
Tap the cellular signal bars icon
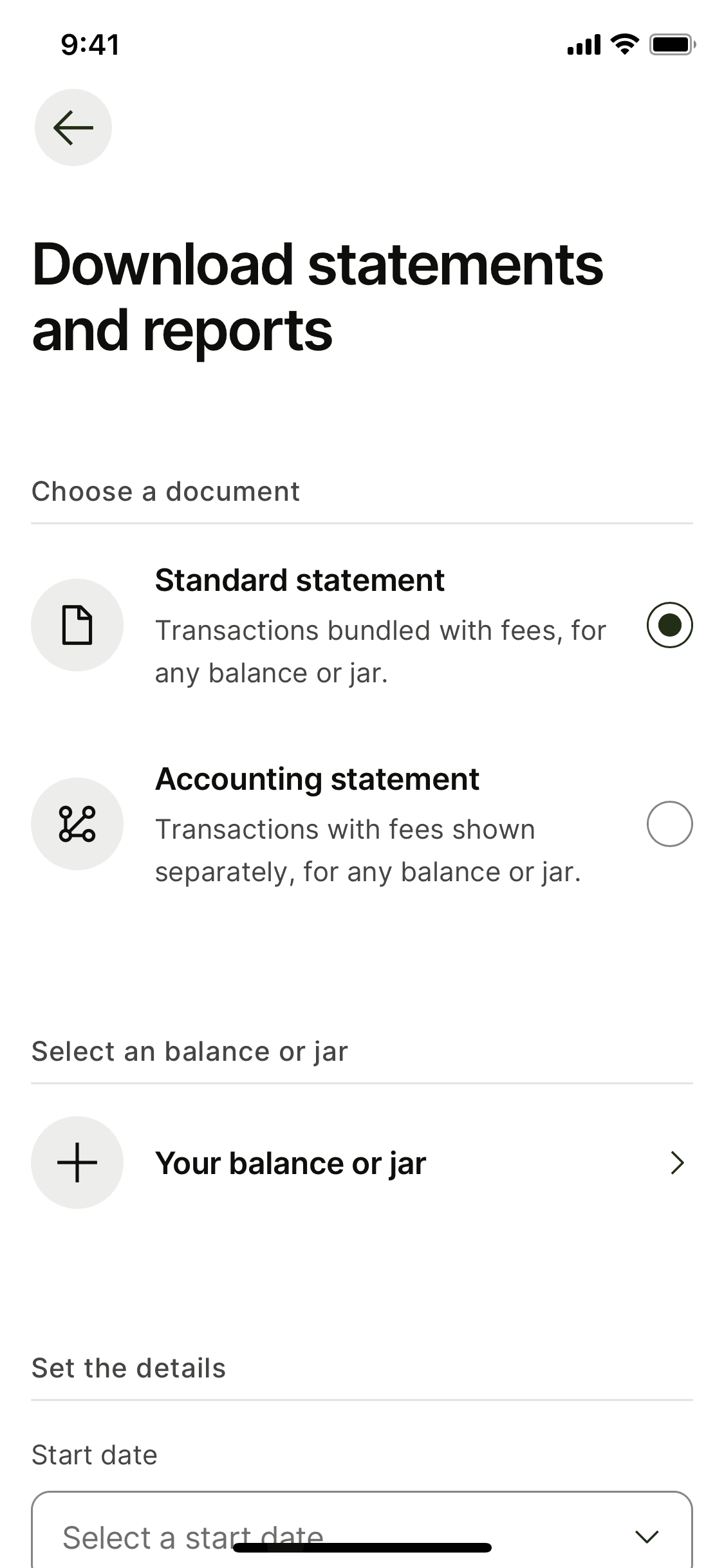click(x=584, y=45)
